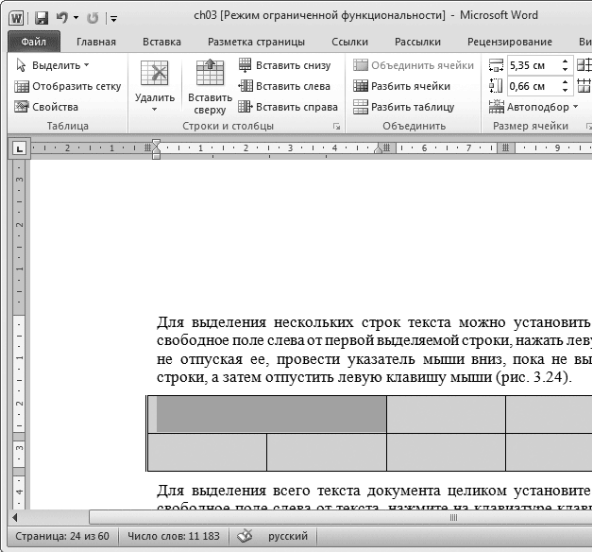
Task: Expand the Удалить dropdown arrow
Action: point(154,109)
